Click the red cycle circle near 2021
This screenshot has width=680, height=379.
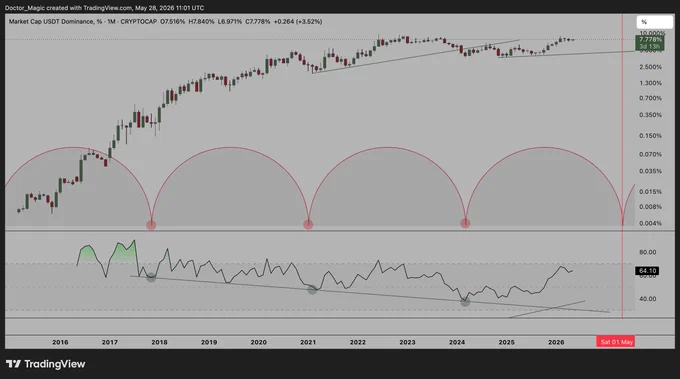click(x=308, y=224)
